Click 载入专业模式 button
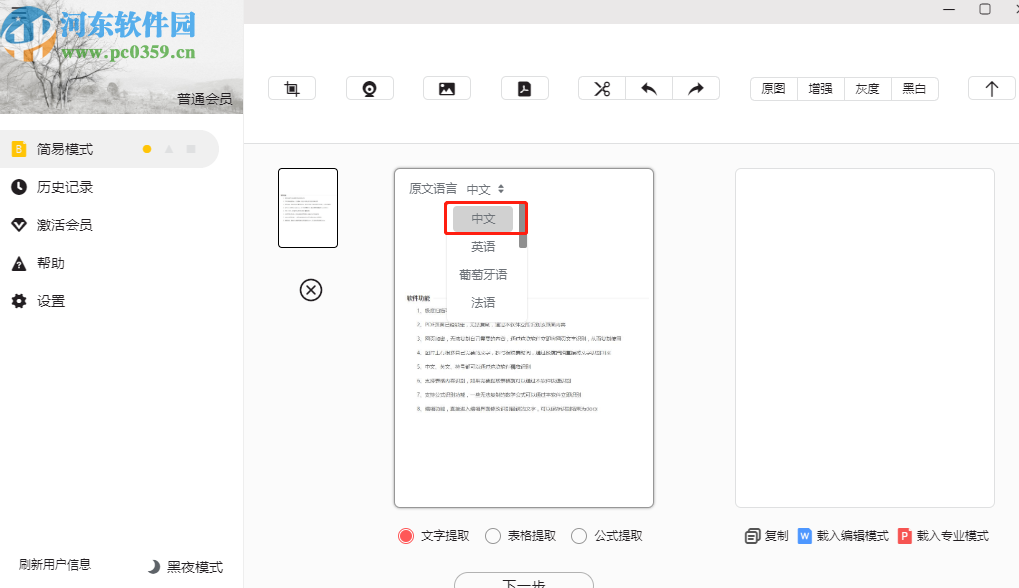1019x588 pixels. pos(953,536)
